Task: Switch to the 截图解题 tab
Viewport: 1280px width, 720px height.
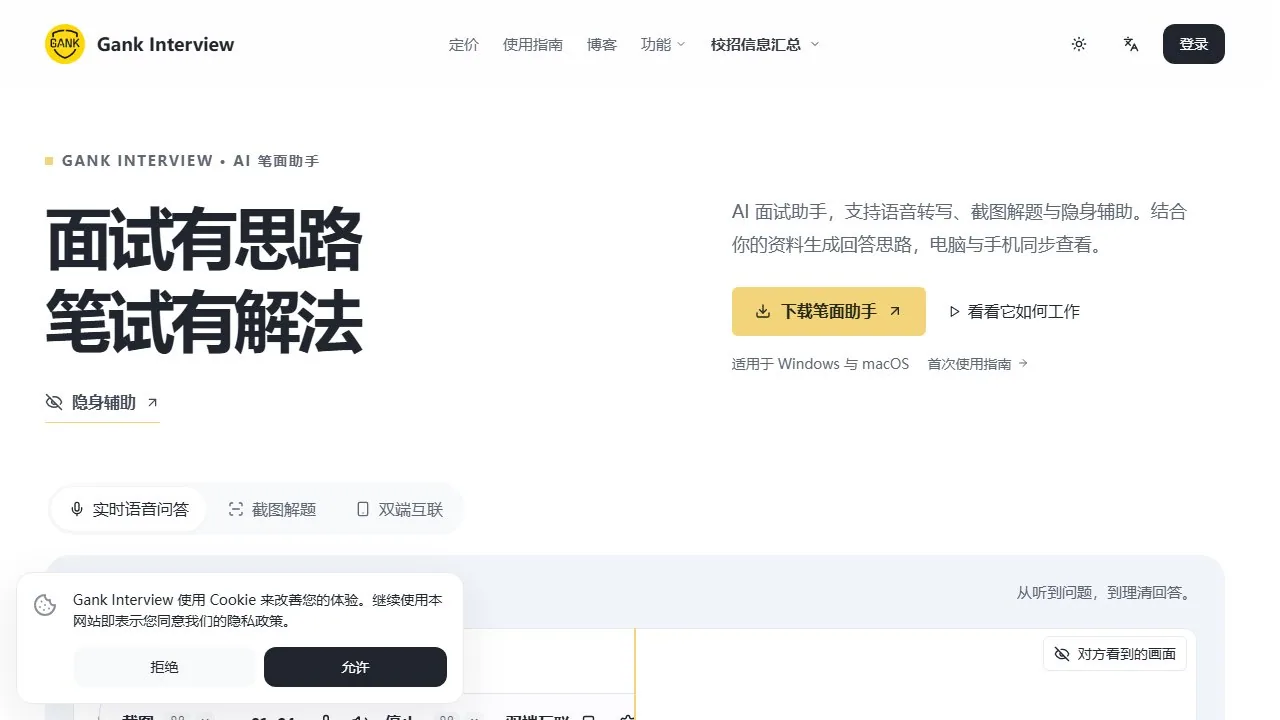Action: [x=272, y=509]
